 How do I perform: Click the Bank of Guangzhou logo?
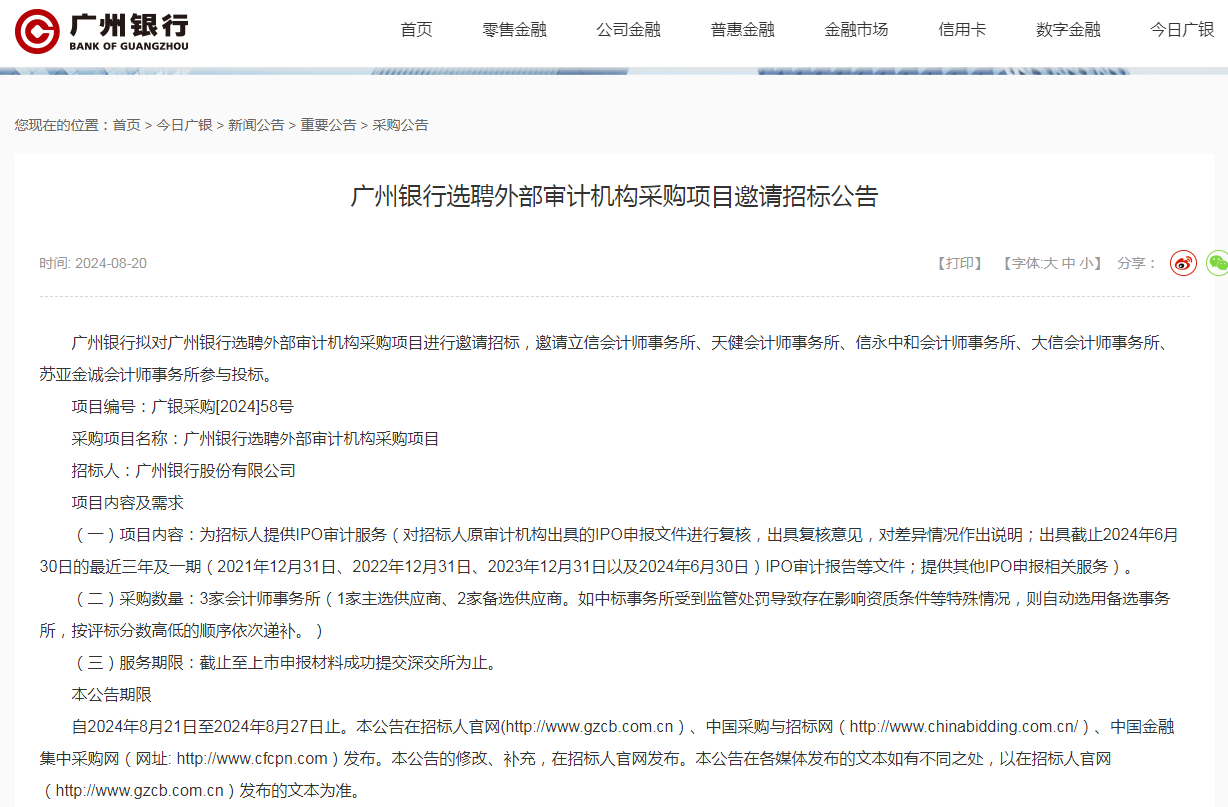[x=101, y=31]
